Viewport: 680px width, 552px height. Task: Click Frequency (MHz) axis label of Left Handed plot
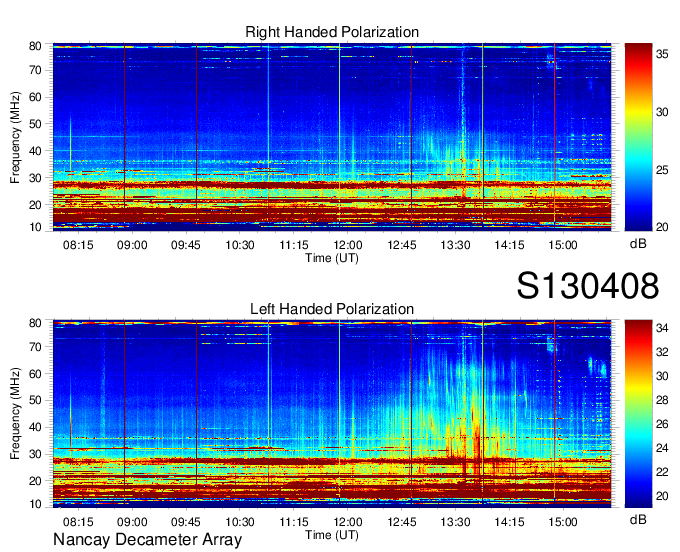click(x=15, y=414)
